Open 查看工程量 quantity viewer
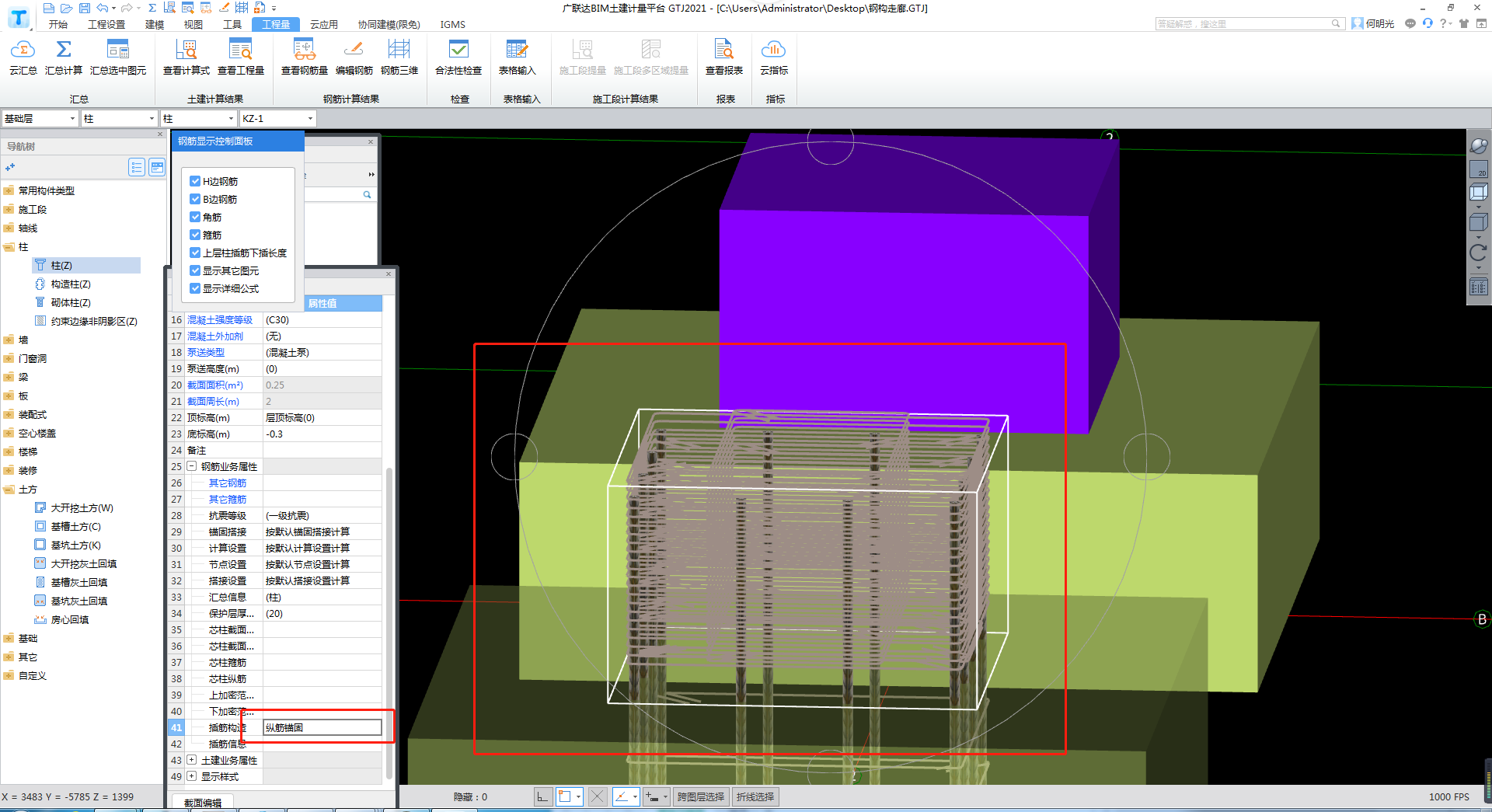This screenshot has height=812, width=1492. click(x=241, y=58)
